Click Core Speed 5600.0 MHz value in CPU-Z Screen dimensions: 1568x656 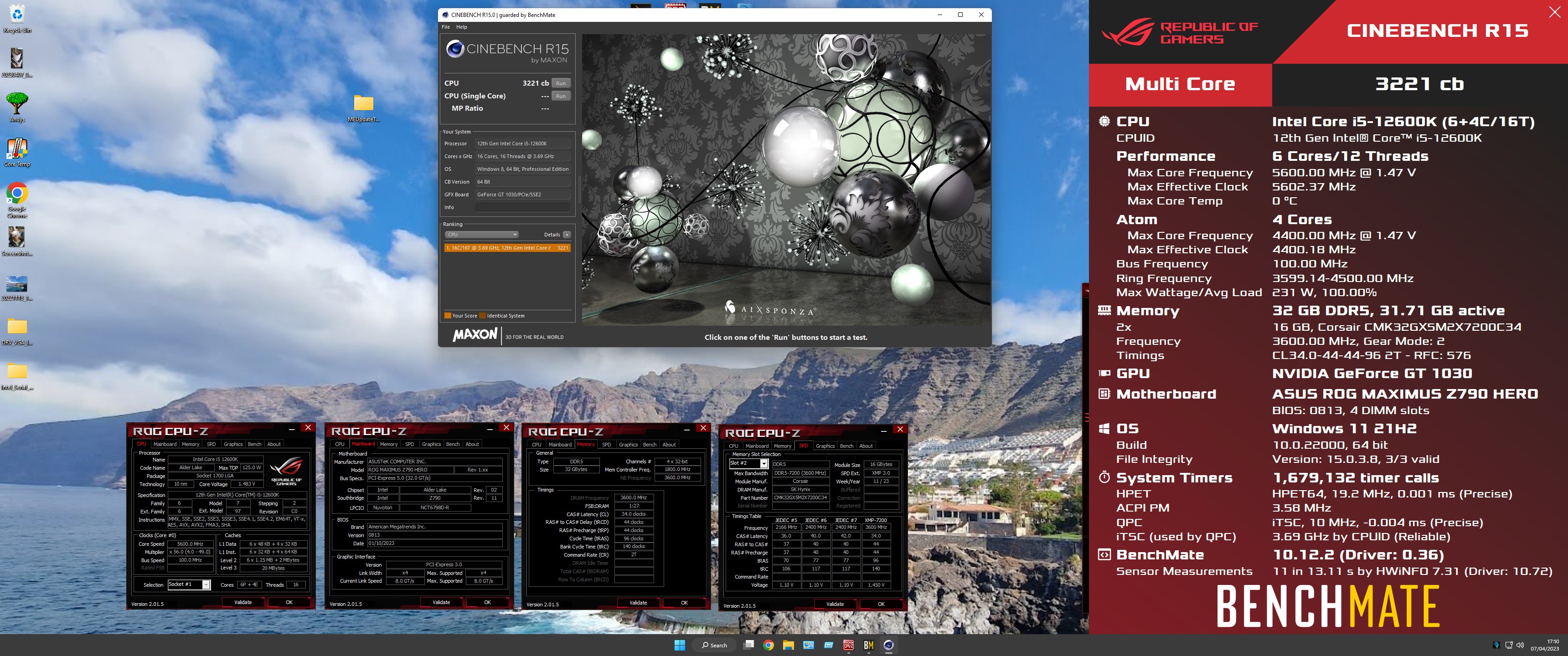click(x=190, y=544)
